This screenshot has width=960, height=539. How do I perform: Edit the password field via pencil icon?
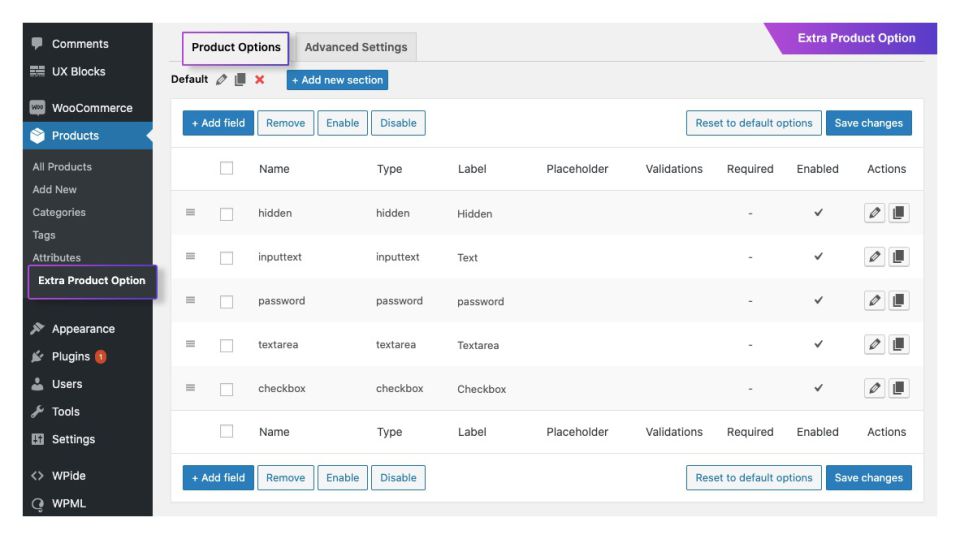point(875,301)
